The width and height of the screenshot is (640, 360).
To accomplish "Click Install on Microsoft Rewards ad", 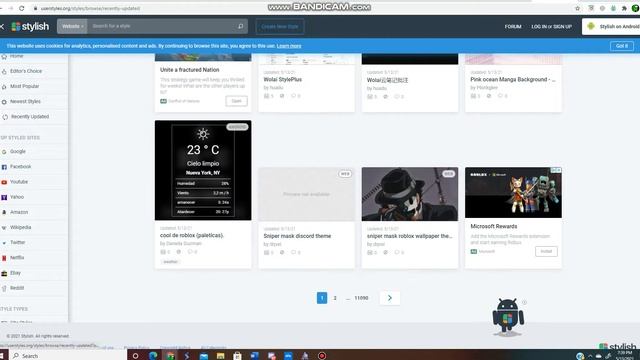I will click(546, 251).
